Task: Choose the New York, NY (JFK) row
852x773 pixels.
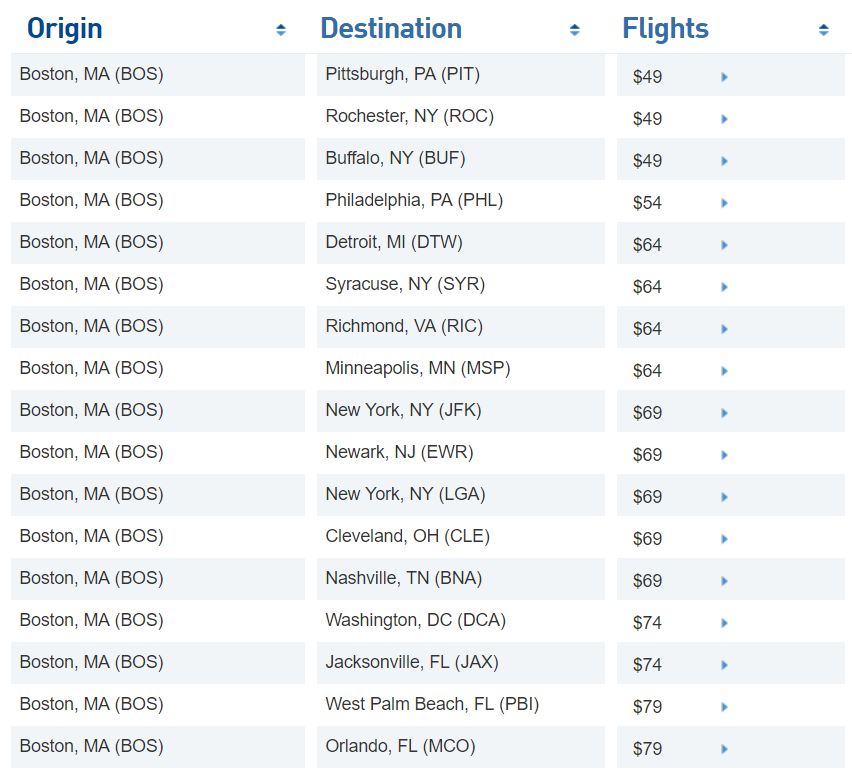Action: point(403,410)
